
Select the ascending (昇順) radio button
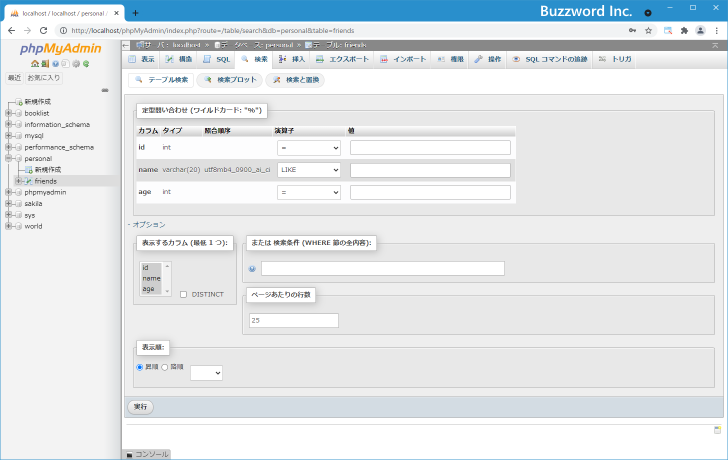(140, 367)
